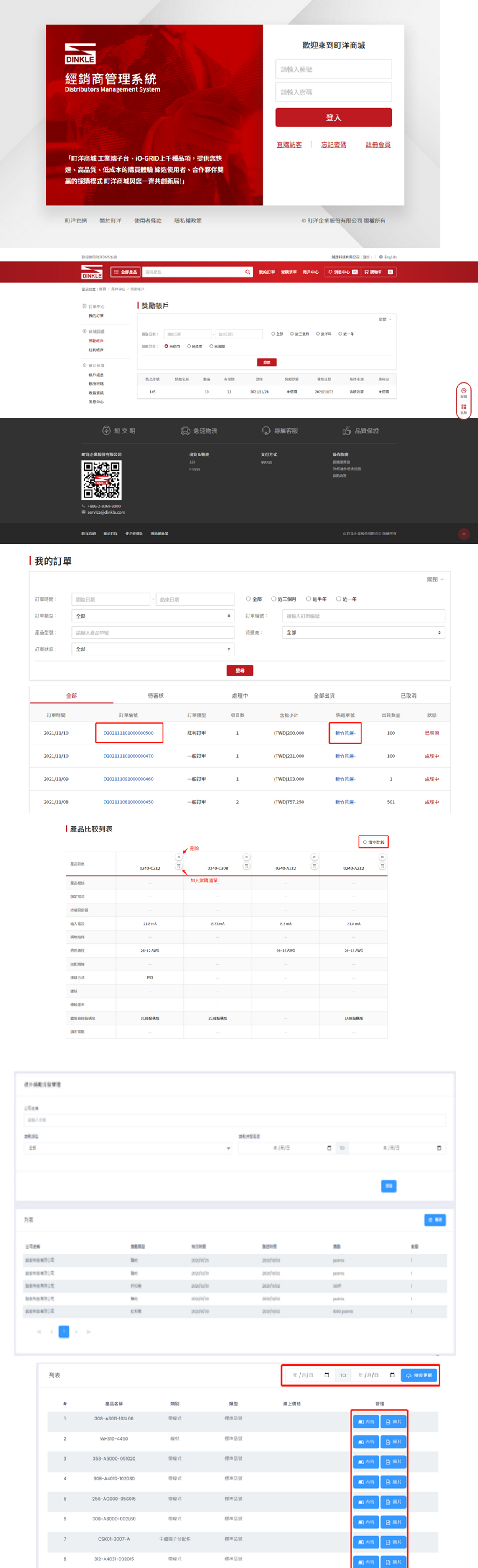
Task: Click 註冊會員 link on login page
Action: (378, 145)
